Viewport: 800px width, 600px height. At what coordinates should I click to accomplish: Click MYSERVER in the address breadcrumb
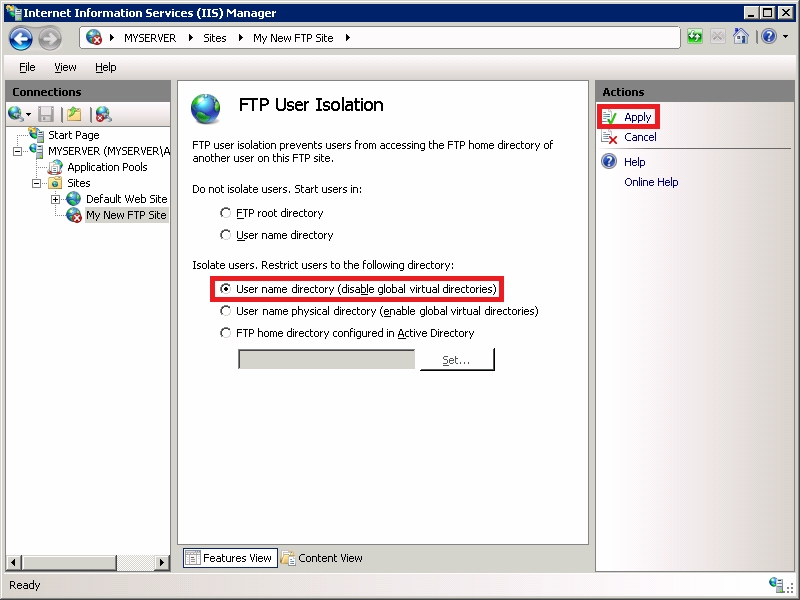click(x=150, y=38)
